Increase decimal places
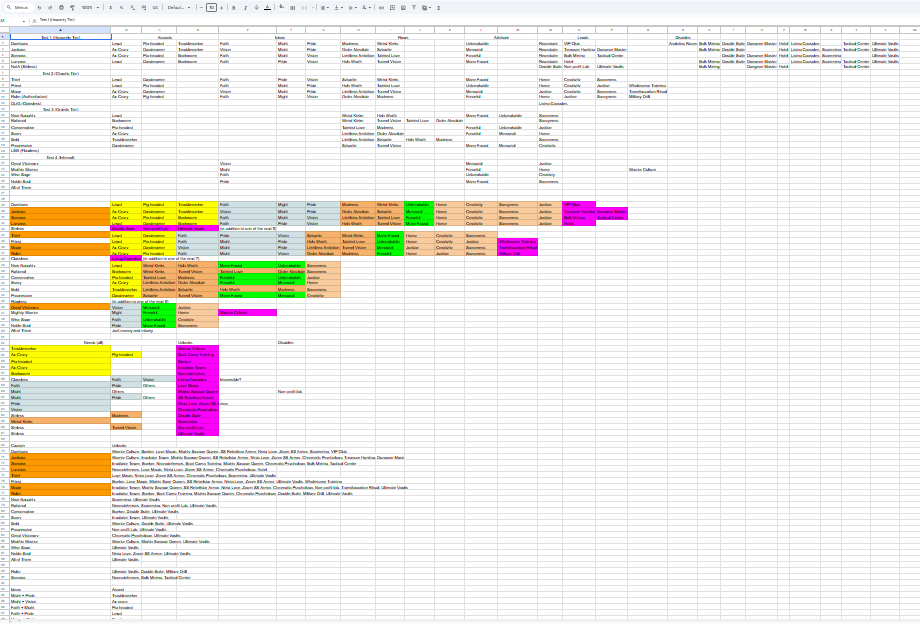 point(144,8)
